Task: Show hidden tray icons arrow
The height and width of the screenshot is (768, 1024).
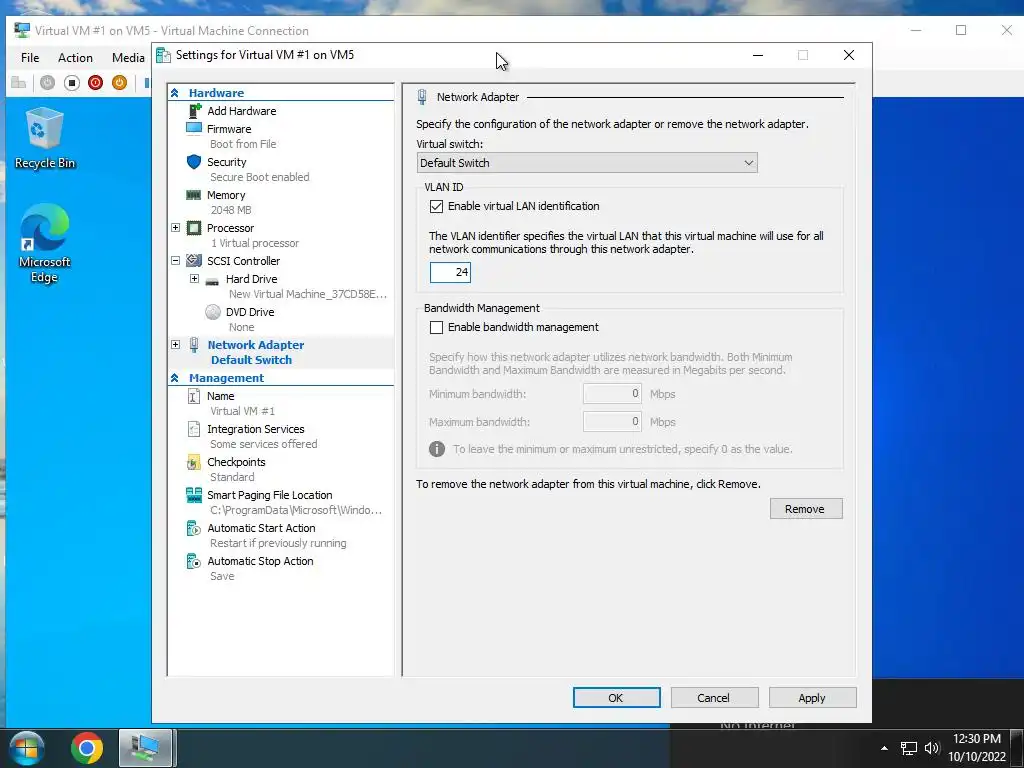Action: point(884,748)
